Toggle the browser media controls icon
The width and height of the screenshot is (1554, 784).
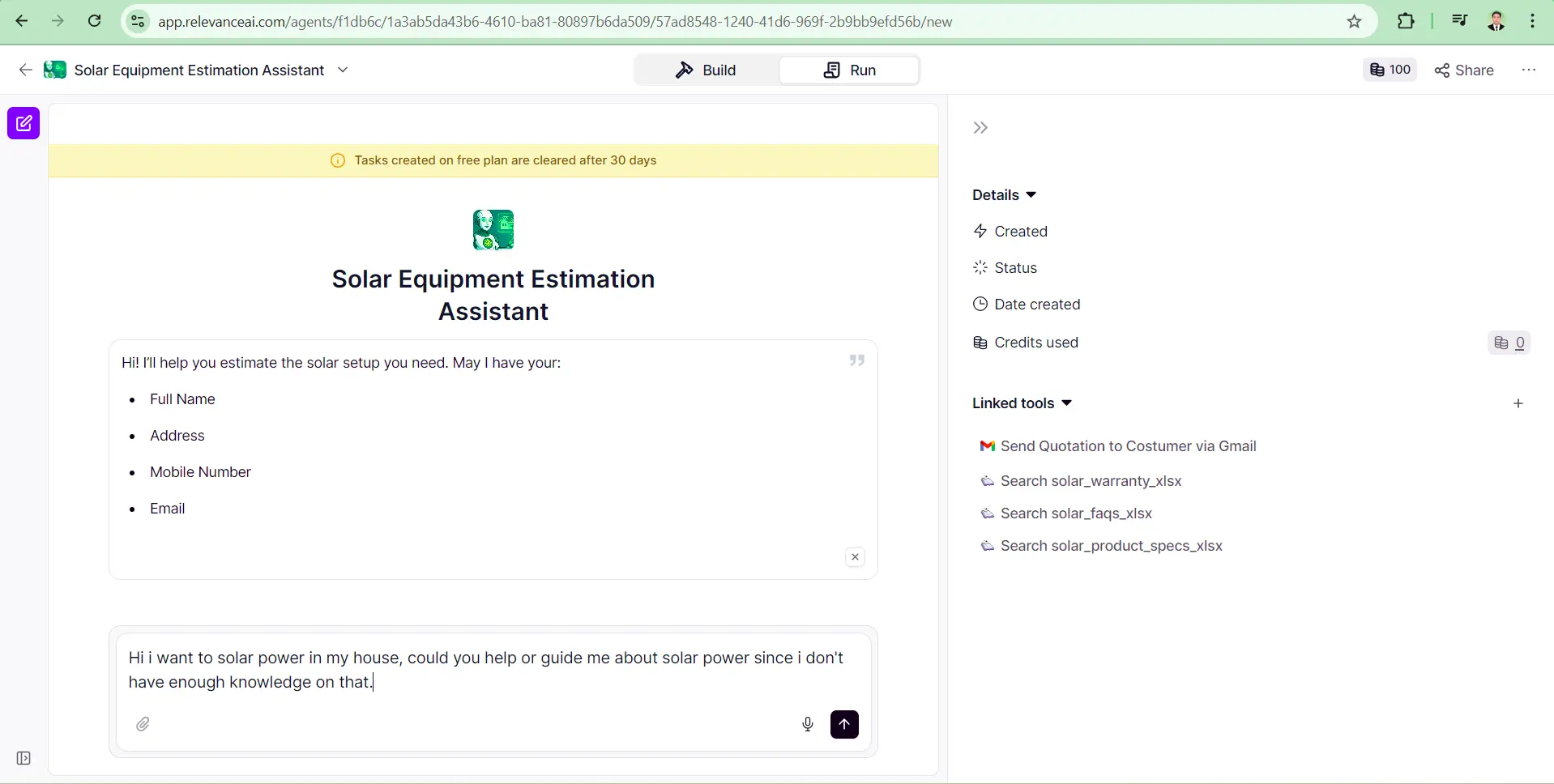(x=1458, y=20)
